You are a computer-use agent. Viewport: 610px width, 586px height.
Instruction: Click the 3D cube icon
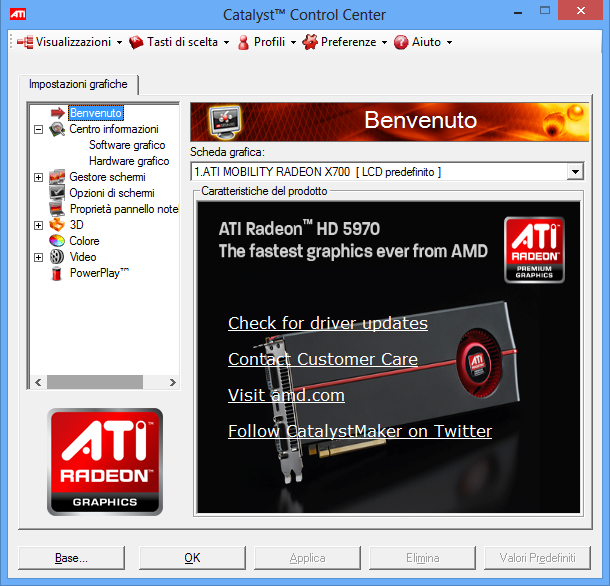coord(57,225)
